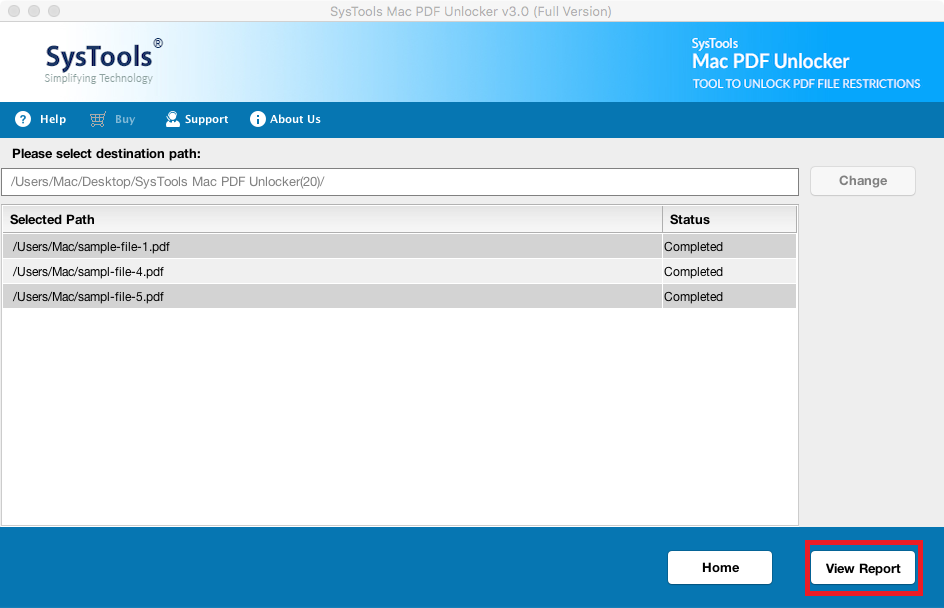Click inside the destination path field
The height and width of the screenshot is (608, 944).
point(400,181)
